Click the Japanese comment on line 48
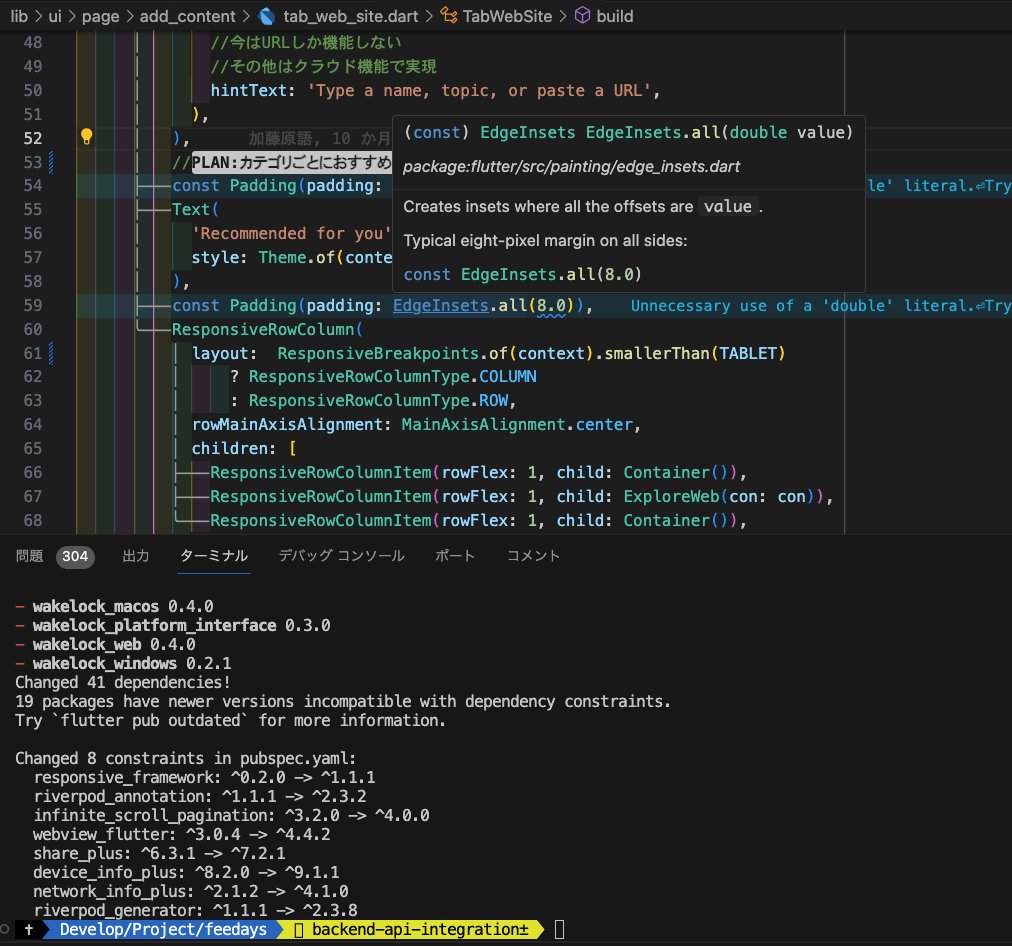 [306, 43]
